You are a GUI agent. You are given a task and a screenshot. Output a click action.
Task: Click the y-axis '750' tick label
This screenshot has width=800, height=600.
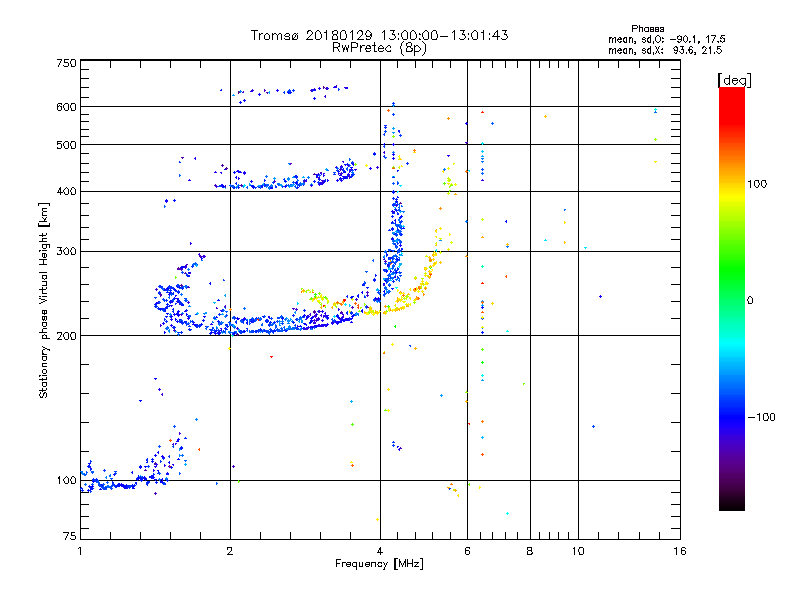(x=66, y=63)
